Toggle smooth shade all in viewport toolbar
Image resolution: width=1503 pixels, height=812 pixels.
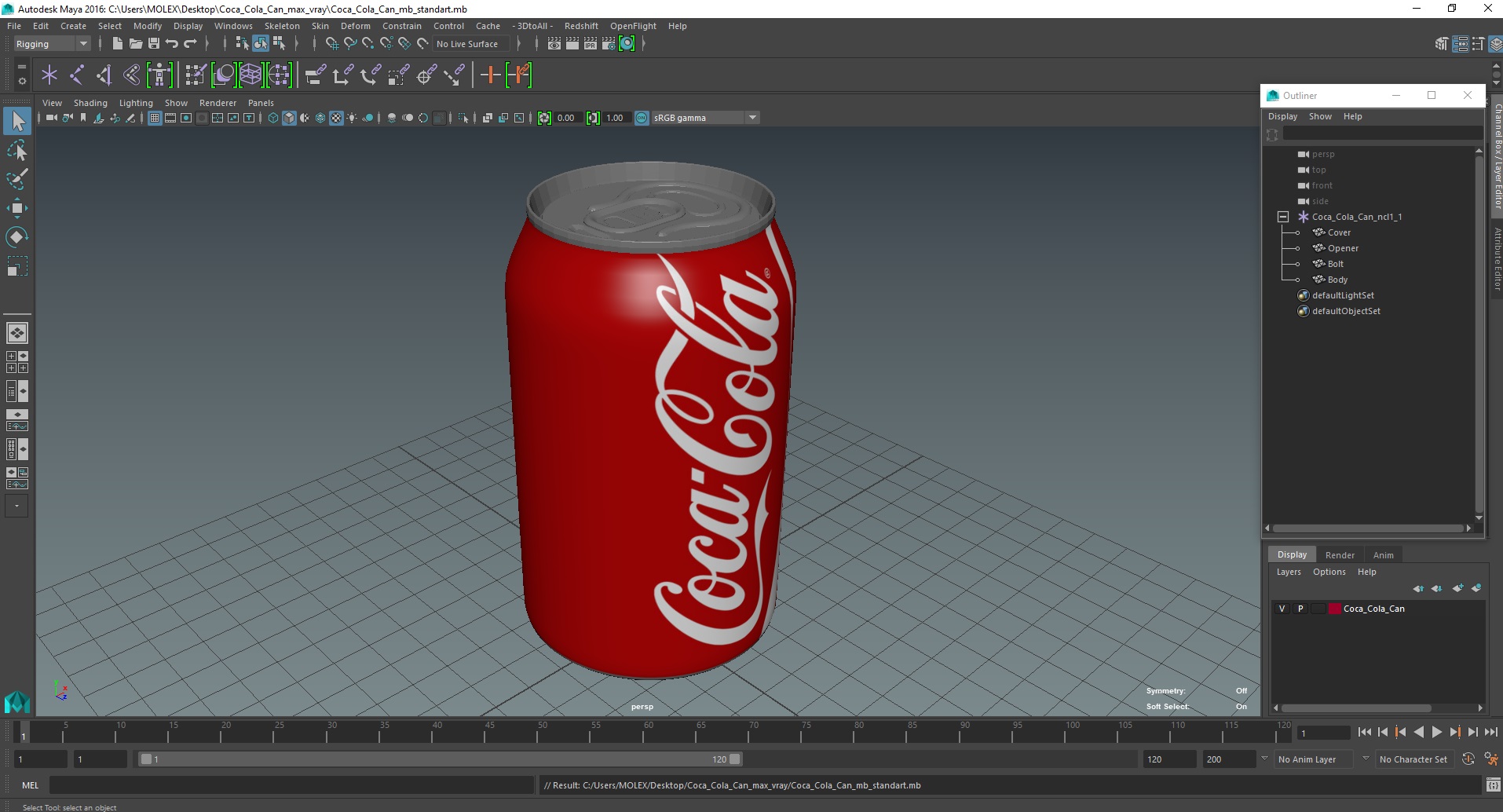click(289, 118)
